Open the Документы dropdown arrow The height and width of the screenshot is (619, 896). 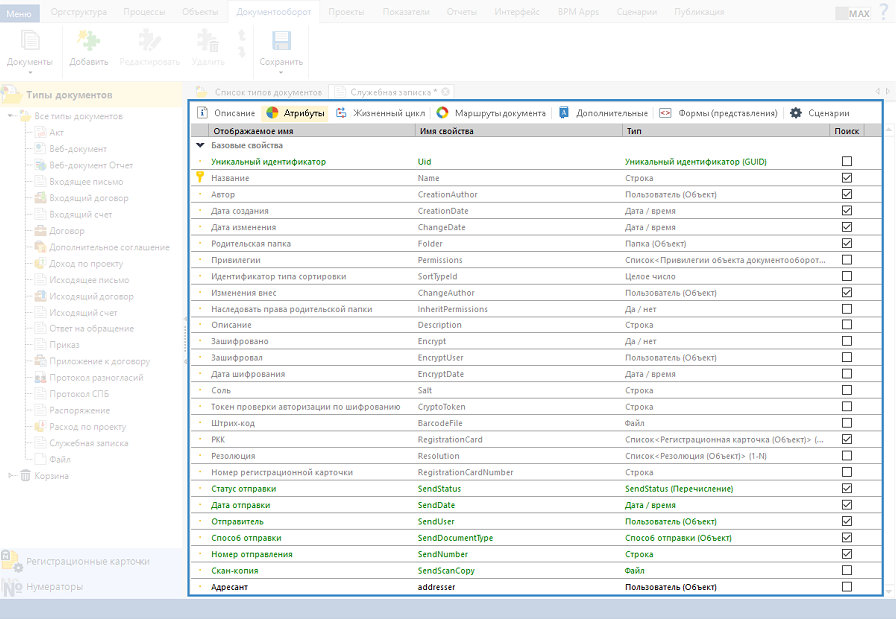point(30,73)
